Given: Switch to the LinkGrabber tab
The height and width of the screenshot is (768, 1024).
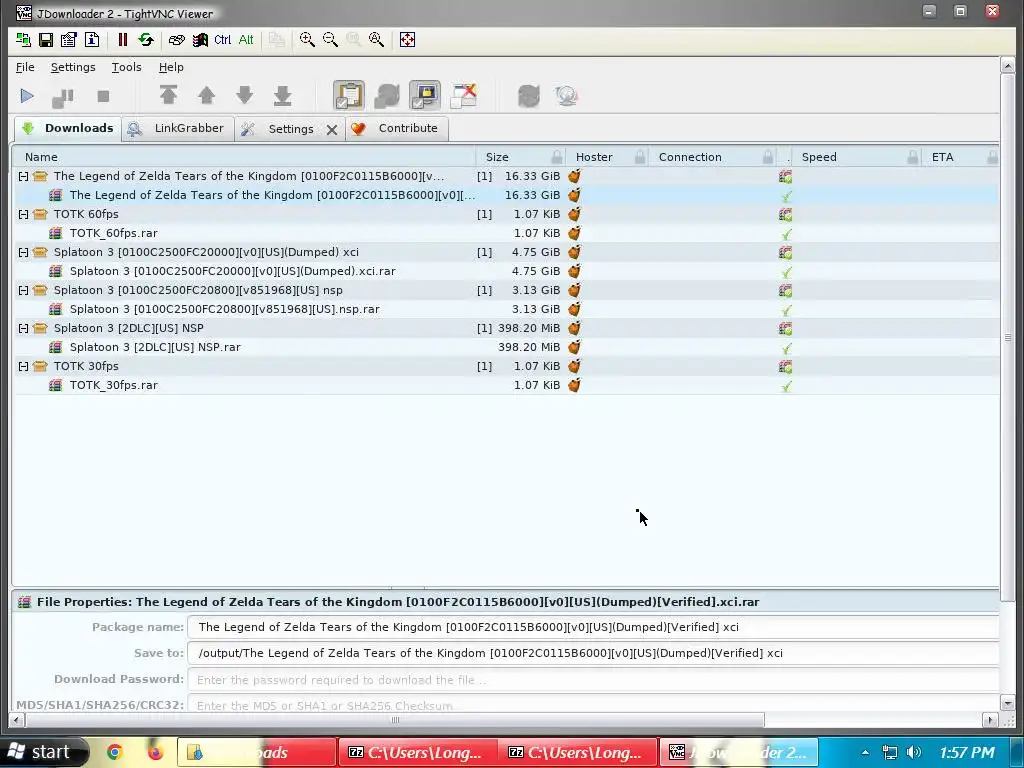Looking at the screenshot, I should [x=178, y=129].
